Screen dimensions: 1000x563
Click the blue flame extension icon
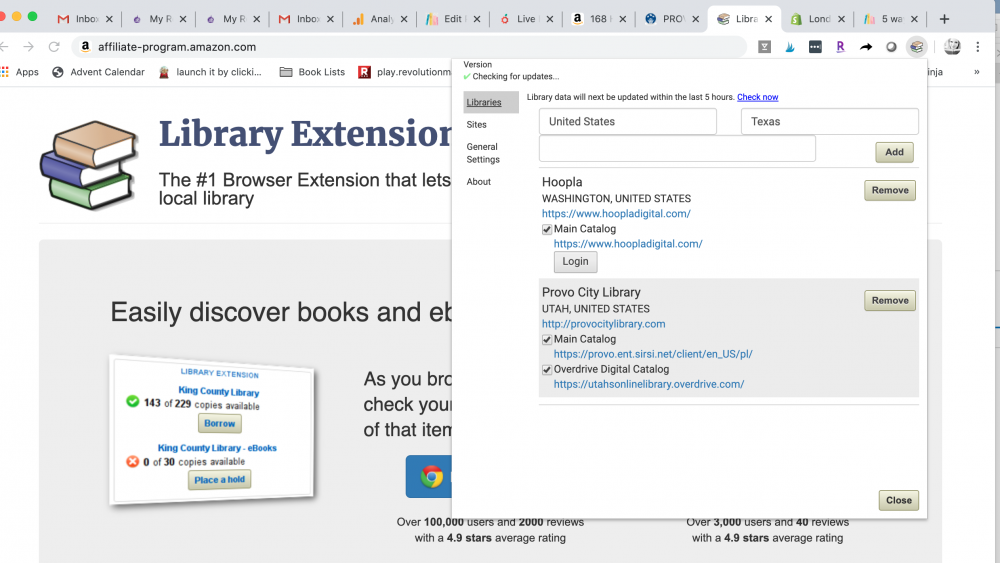tap(790, 47)
